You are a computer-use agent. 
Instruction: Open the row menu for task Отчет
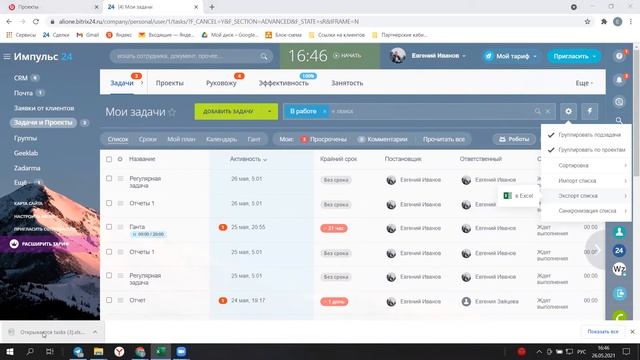pyautogui.click(x=120, y=300)
